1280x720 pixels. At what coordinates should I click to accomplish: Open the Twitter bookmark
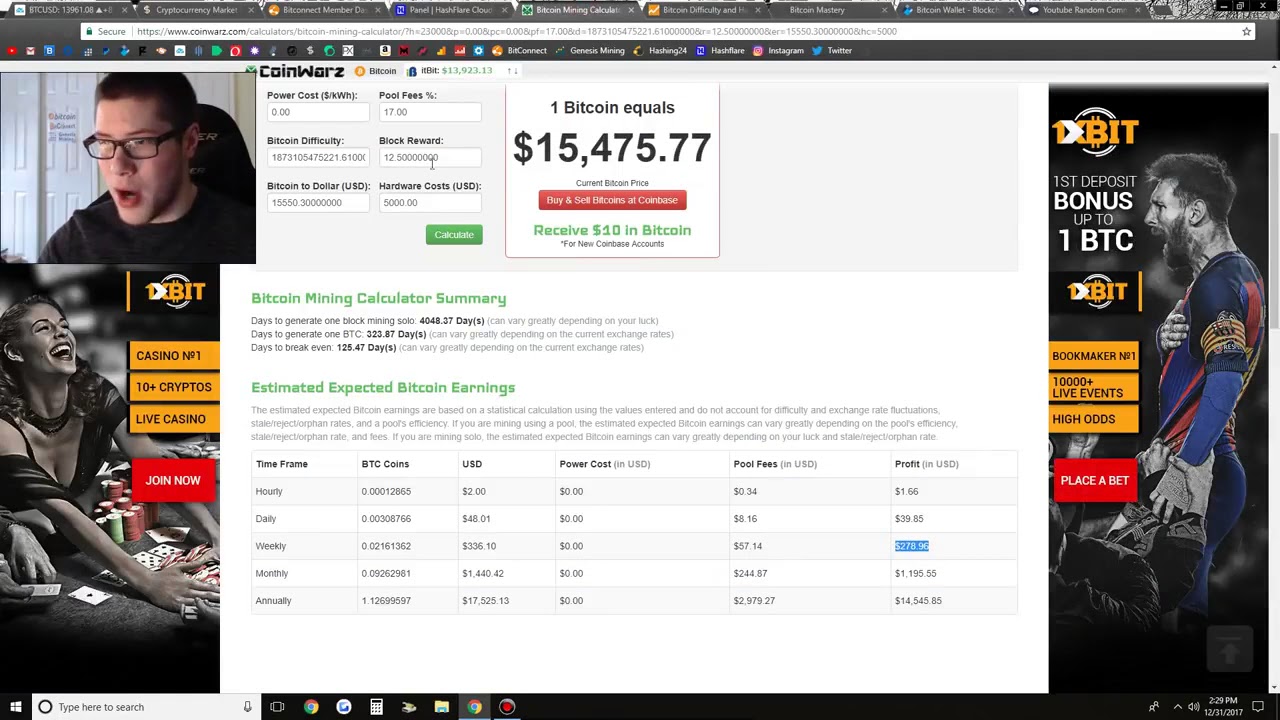click(832, 51)
